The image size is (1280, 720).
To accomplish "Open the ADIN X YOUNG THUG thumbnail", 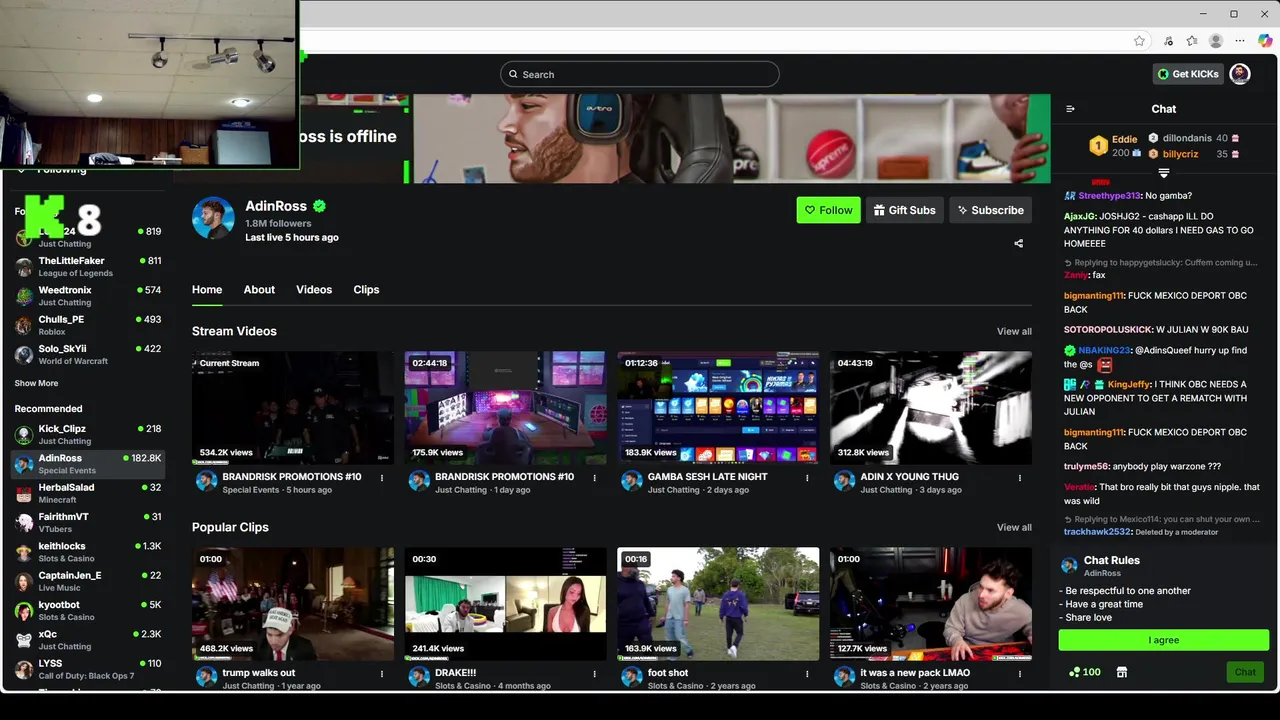I will click(x=930, y=407).
